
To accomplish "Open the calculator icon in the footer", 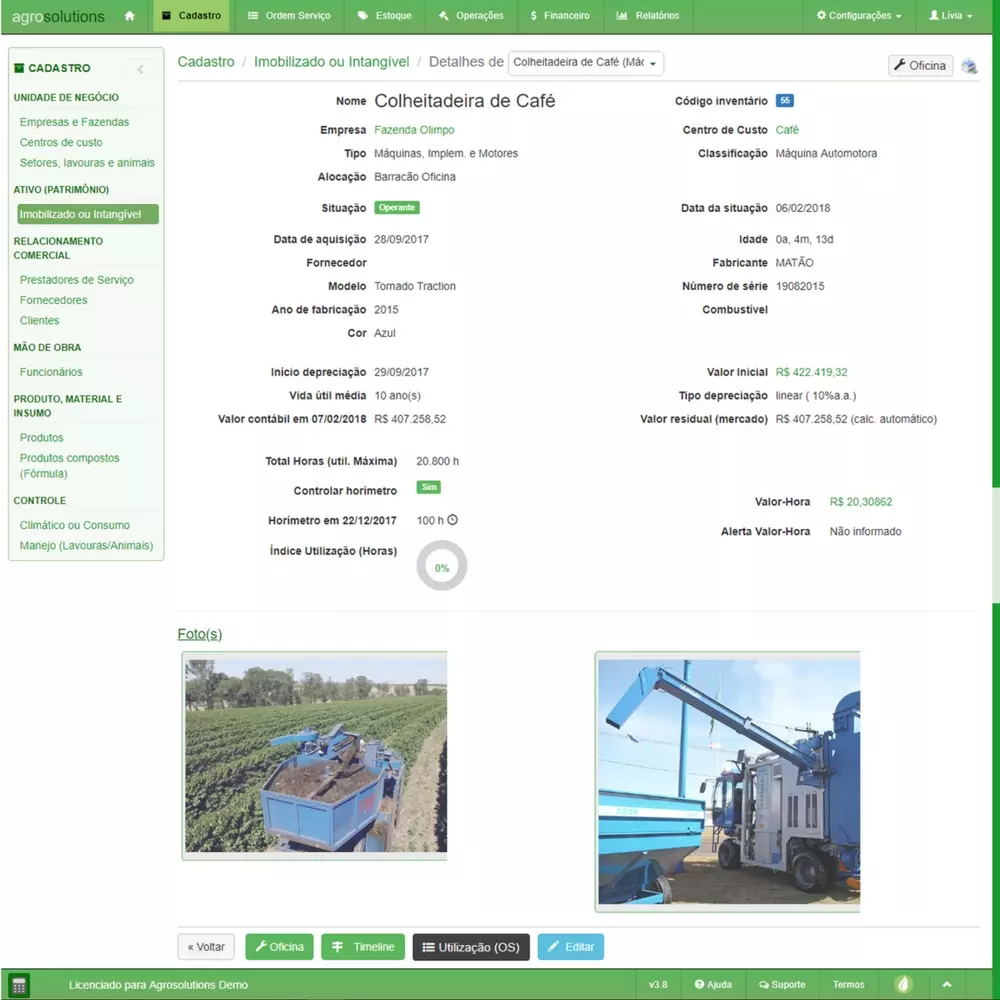I will click(19, 984).
